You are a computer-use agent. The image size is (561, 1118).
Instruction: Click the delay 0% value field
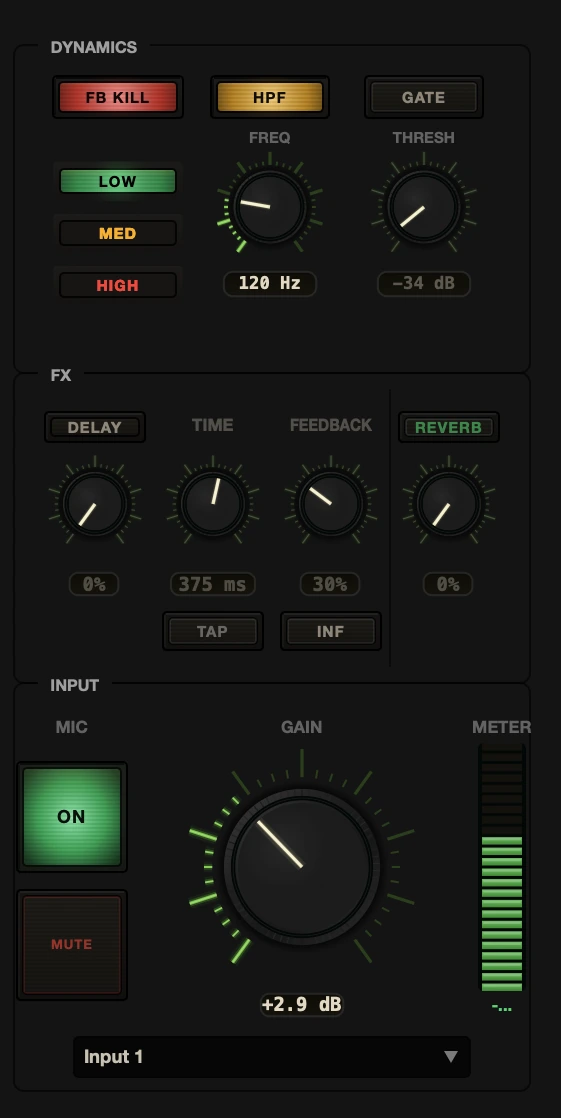94,584
